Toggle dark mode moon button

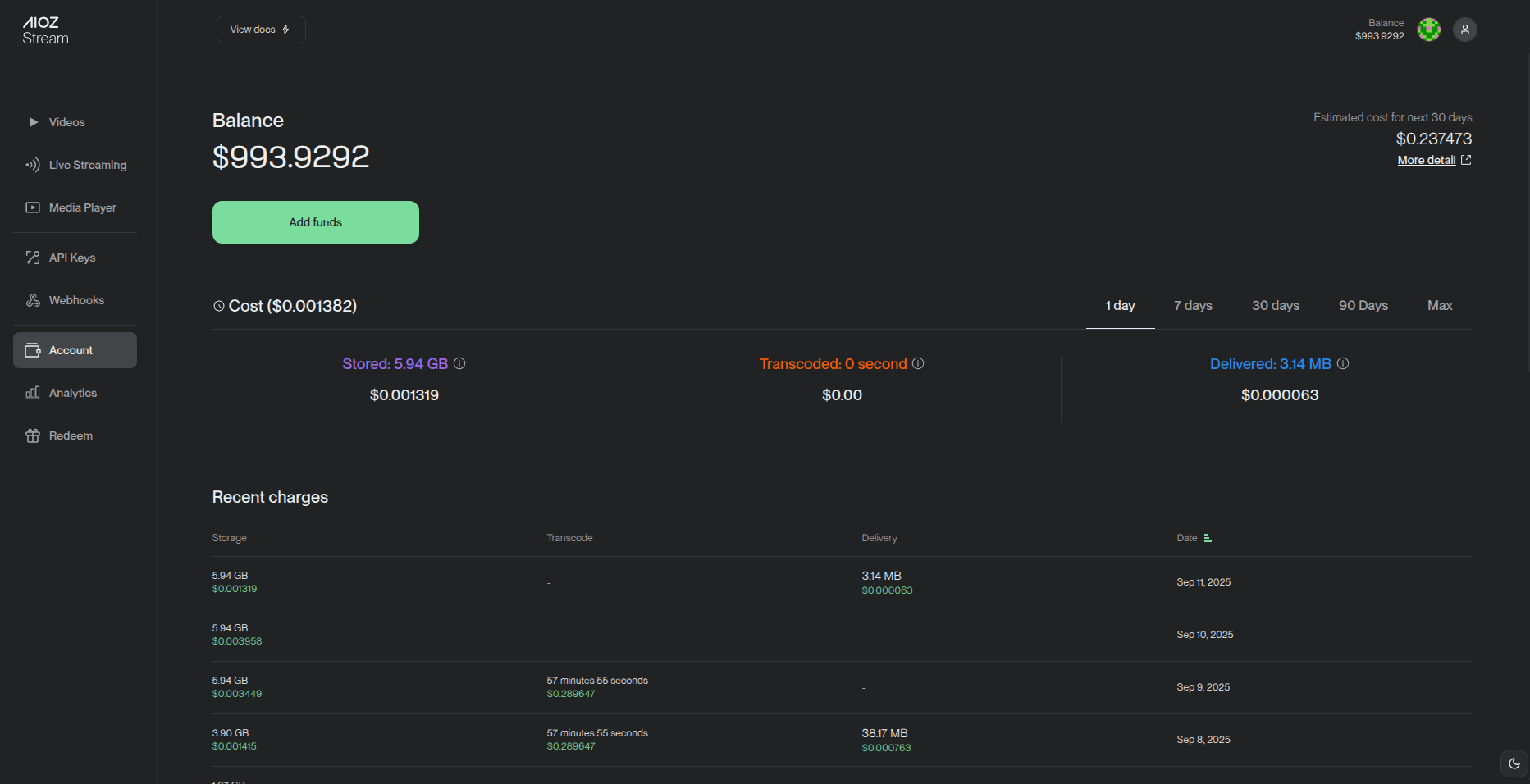coord(1514,763)
